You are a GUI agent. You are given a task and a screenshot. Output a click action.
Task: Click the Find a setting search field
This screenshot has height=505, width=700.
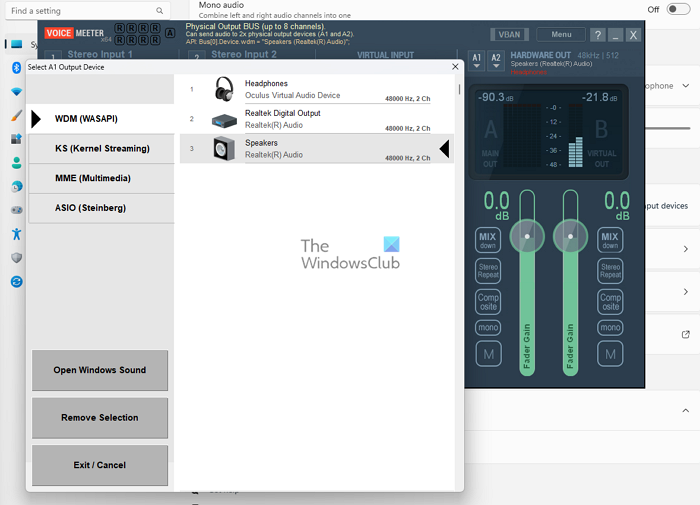click(88, 10)
